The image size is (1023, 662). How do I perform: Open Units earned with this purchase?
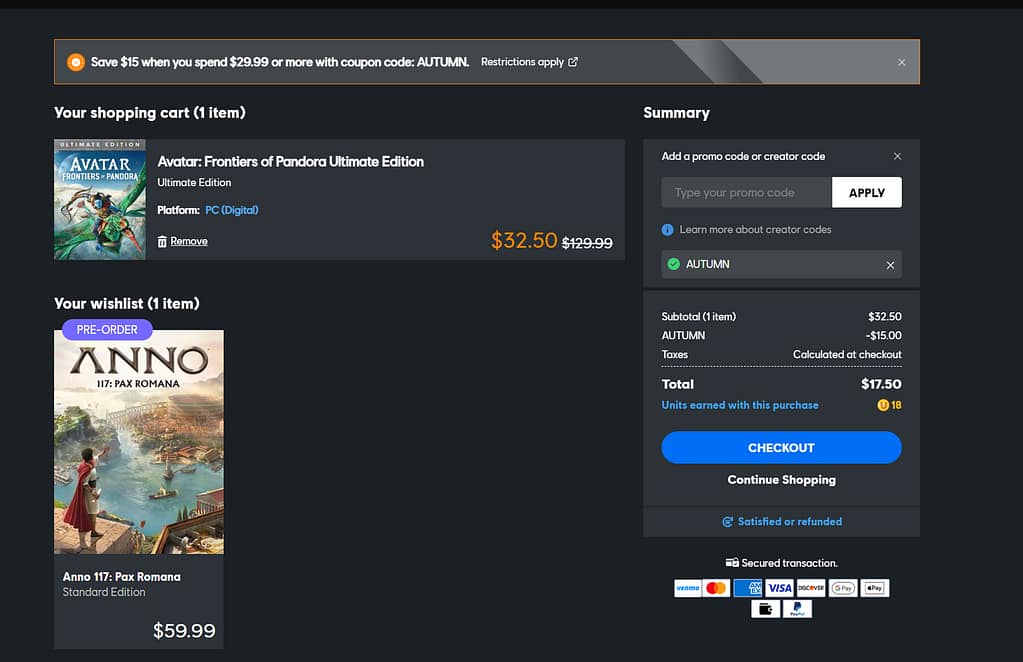coord(740,405)
